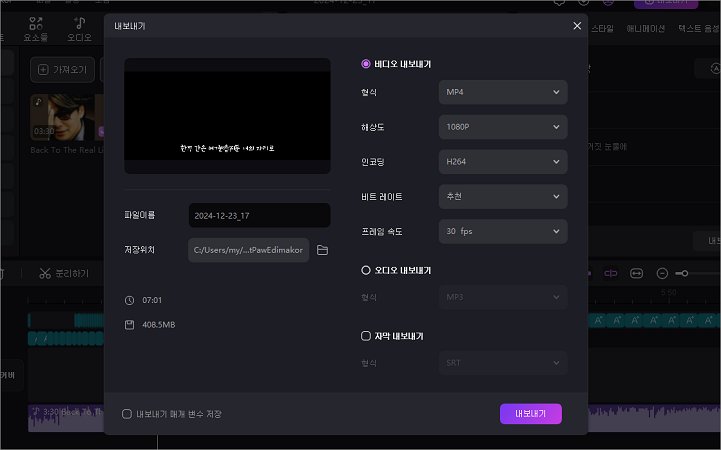Click the Import button in media panel

(x=63, y=70)
